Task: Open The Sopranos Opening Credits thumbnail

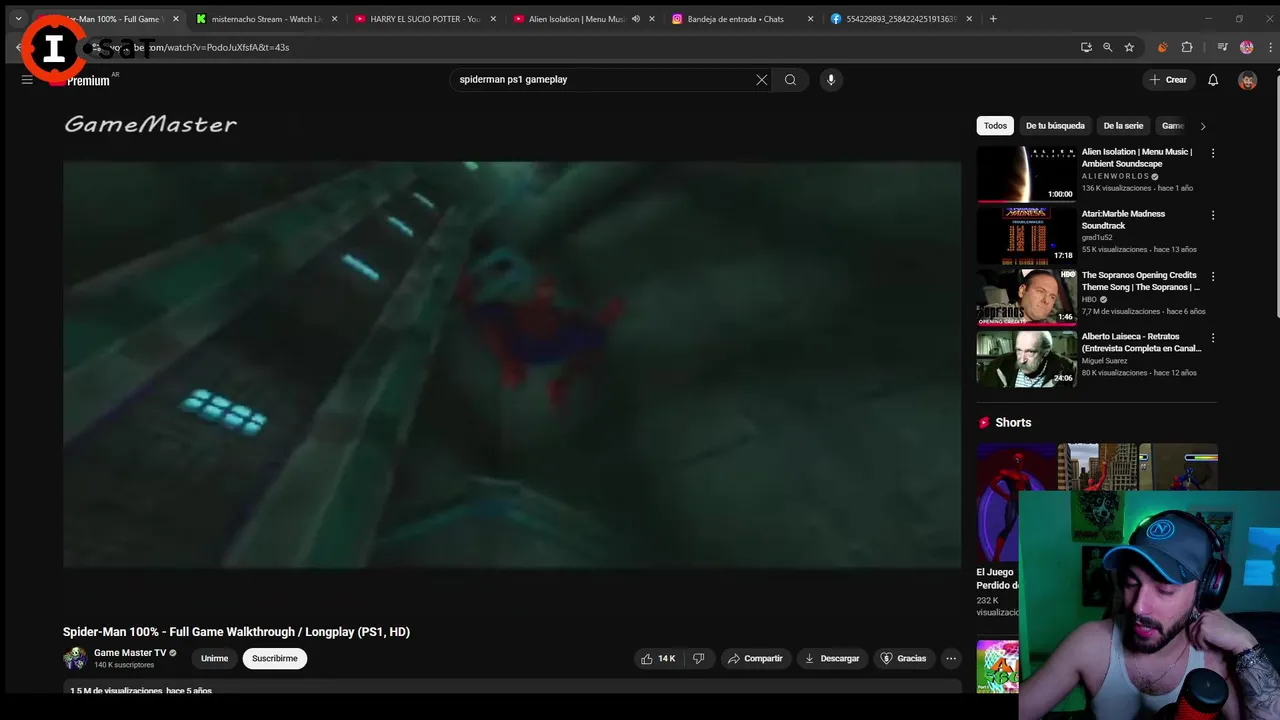Action: [x=1026, y=297]
